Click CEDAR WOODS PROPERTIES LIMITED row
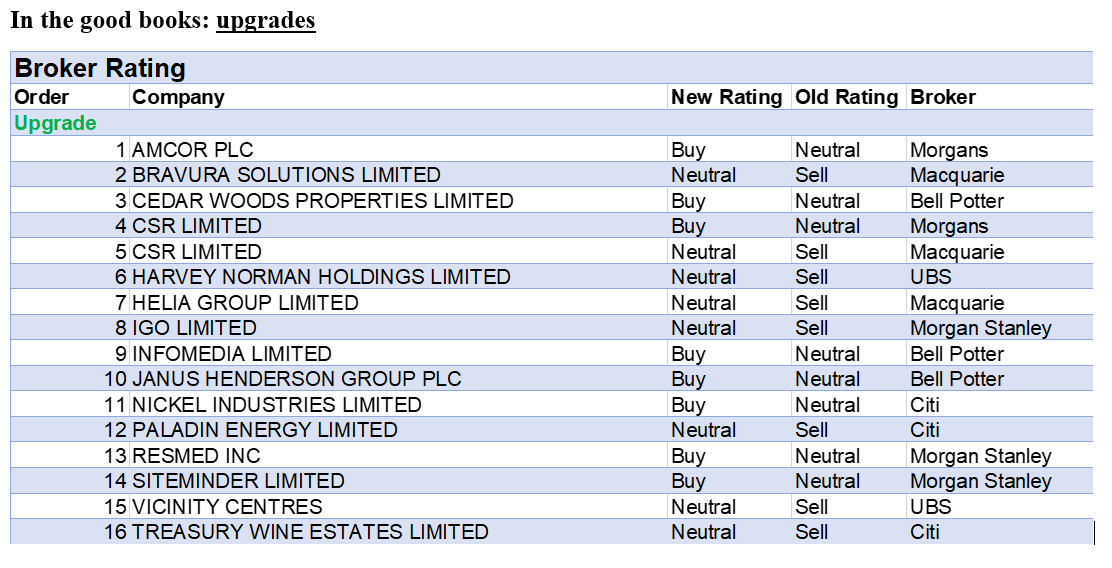This screenshot has height=568, width=1112. (x=322, y=201)
